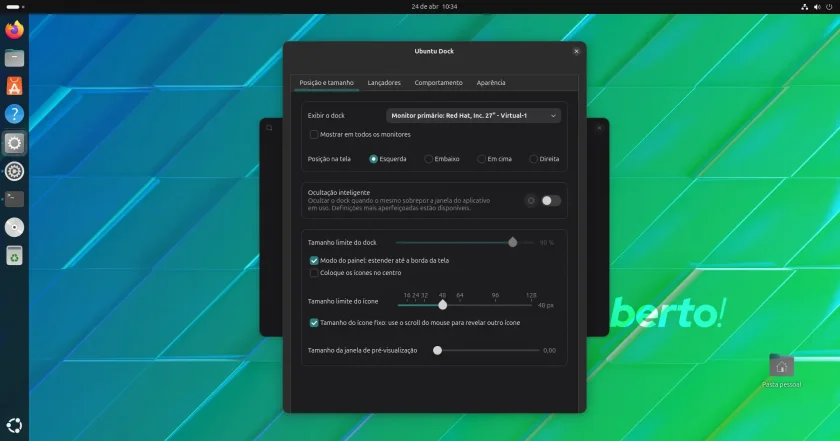The image size is (840, 441).
Task: Select the Esquerda position radio button
Action: tap(373, 159)
